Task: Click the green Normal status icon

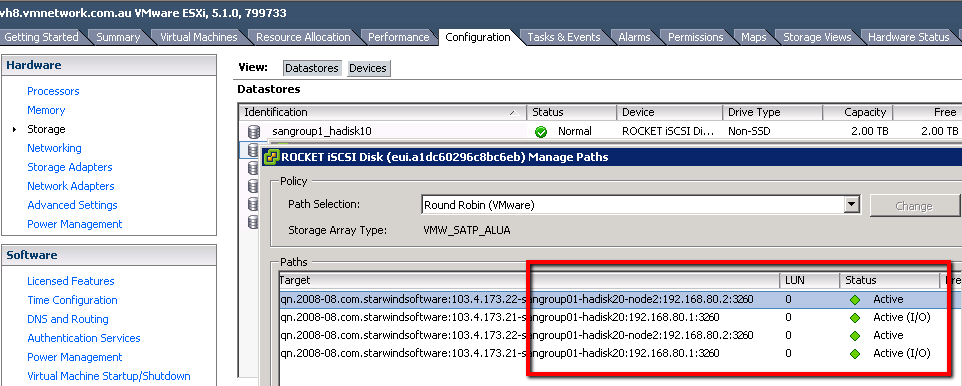Action: pos(541,131)
